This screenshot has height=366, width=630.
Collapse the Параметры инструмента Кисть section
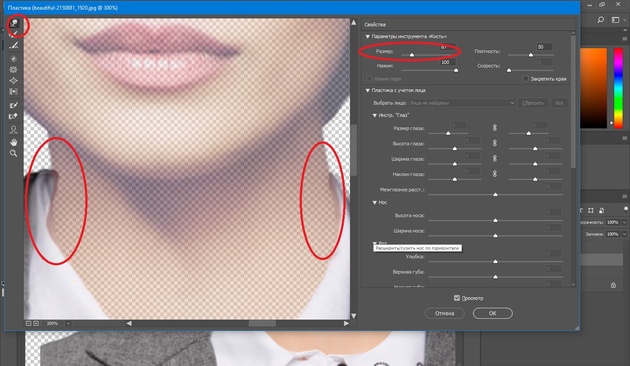tap(367, 37)
